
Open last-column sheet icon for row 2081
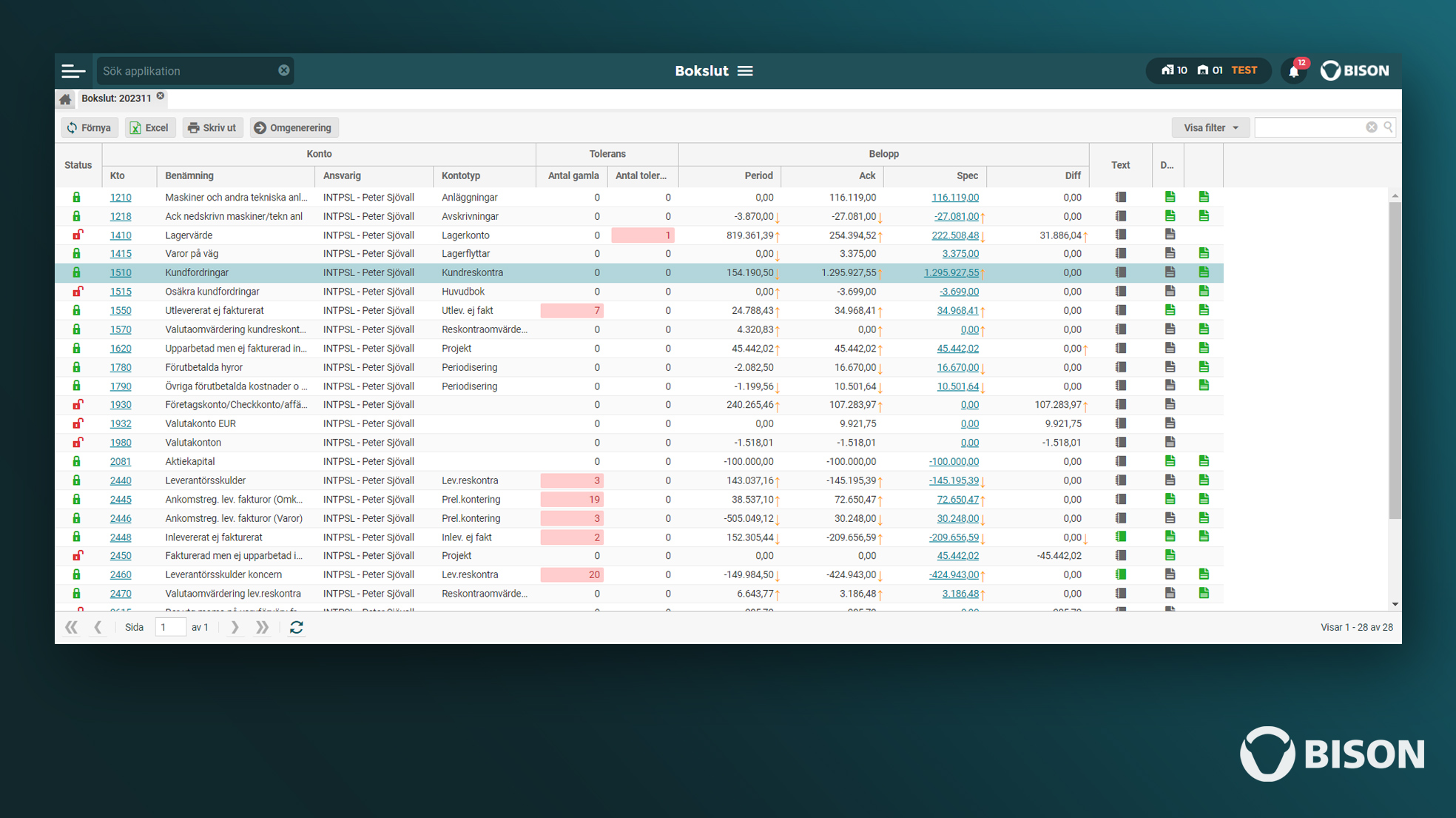pos(1204,461)
